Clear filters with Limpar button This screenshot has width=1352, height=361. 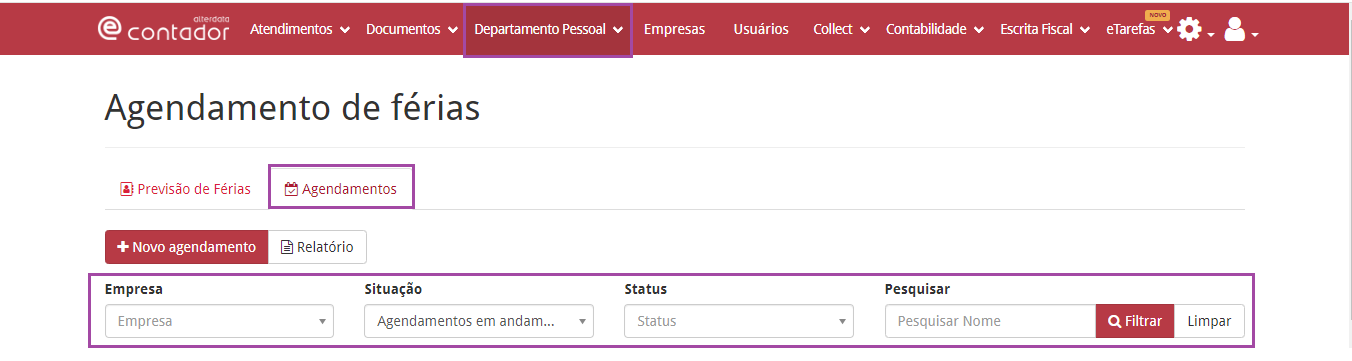tap(1209, 321)
